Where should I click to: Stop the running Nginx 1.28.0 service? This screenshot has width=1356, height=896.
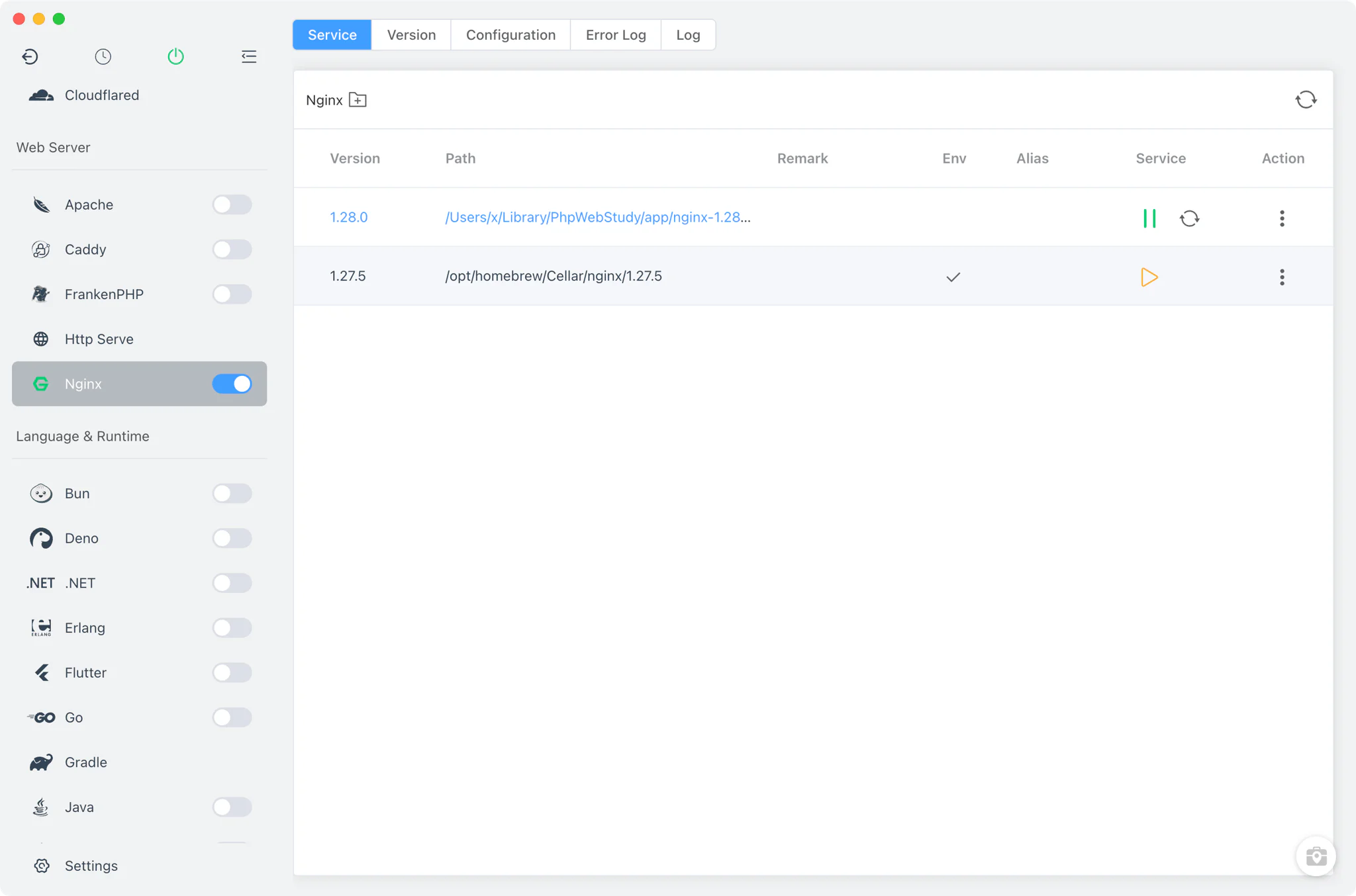[x=1149, y=218]
